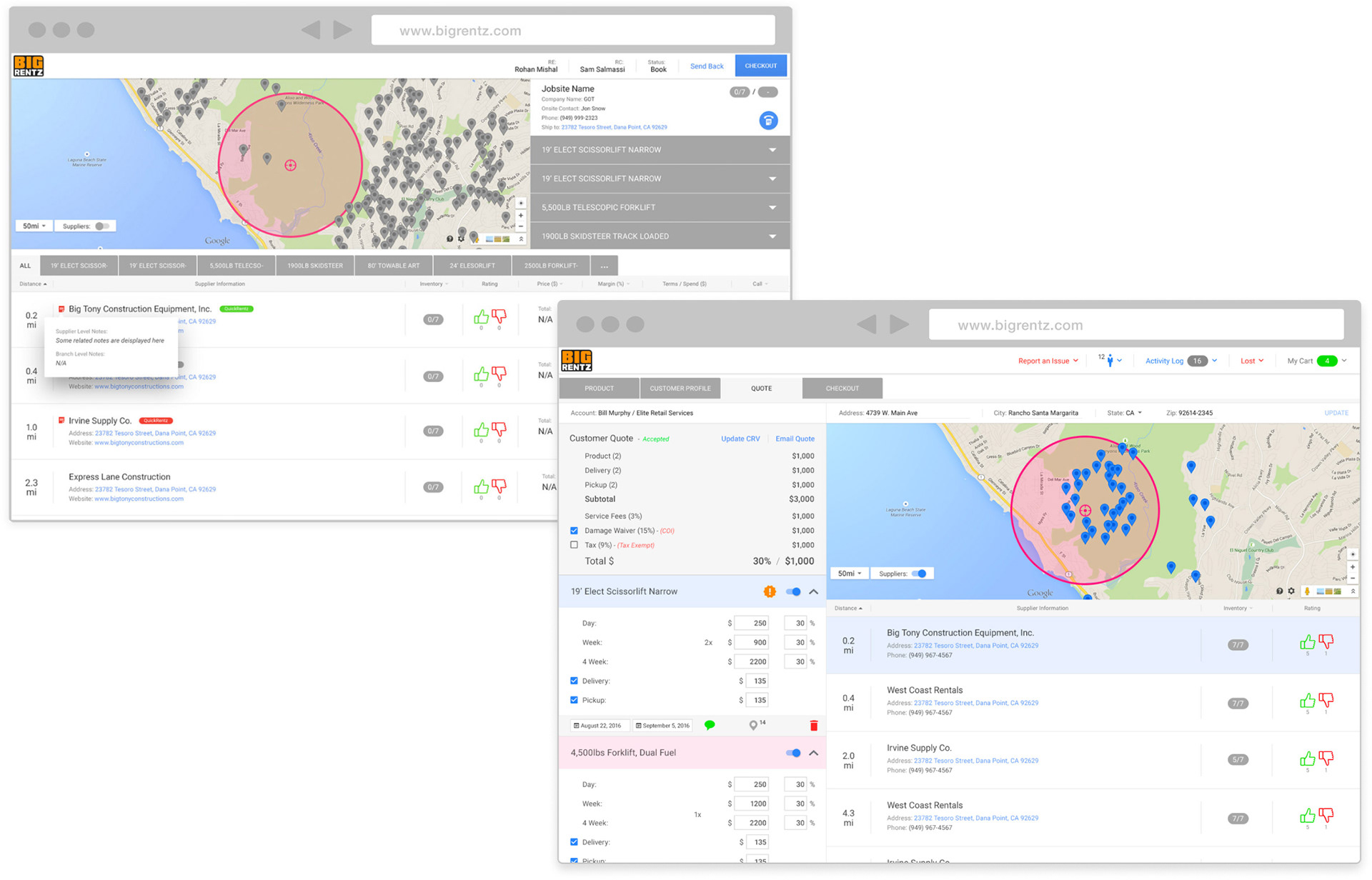
Task: Uncheck Pickup under 19' Elect Scissorlift Narrow
Action: (x=574, y=700)
